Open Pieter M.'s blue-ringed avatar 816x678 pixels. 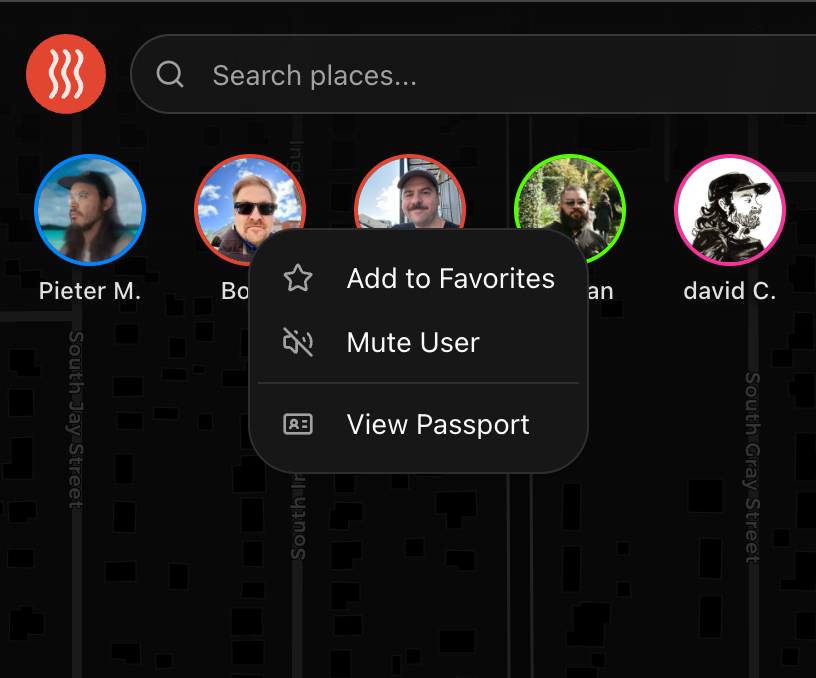coord(90,209)
